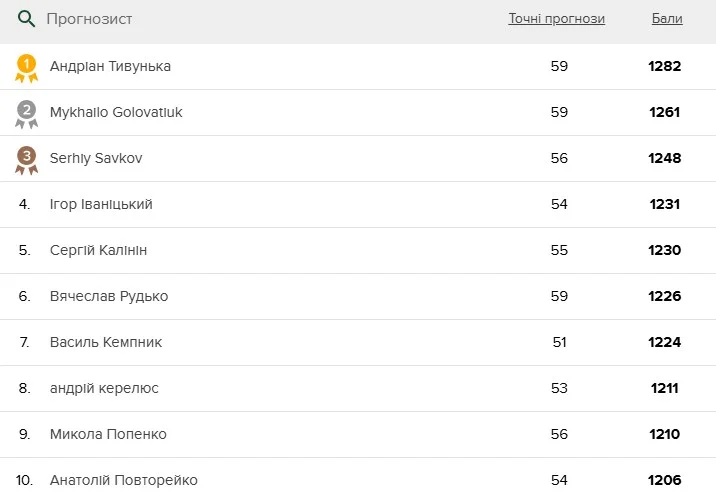The width and height of the screenshot is (716, 502).
Task: Sort by Бали column header
Action: [x=667, y=19]
